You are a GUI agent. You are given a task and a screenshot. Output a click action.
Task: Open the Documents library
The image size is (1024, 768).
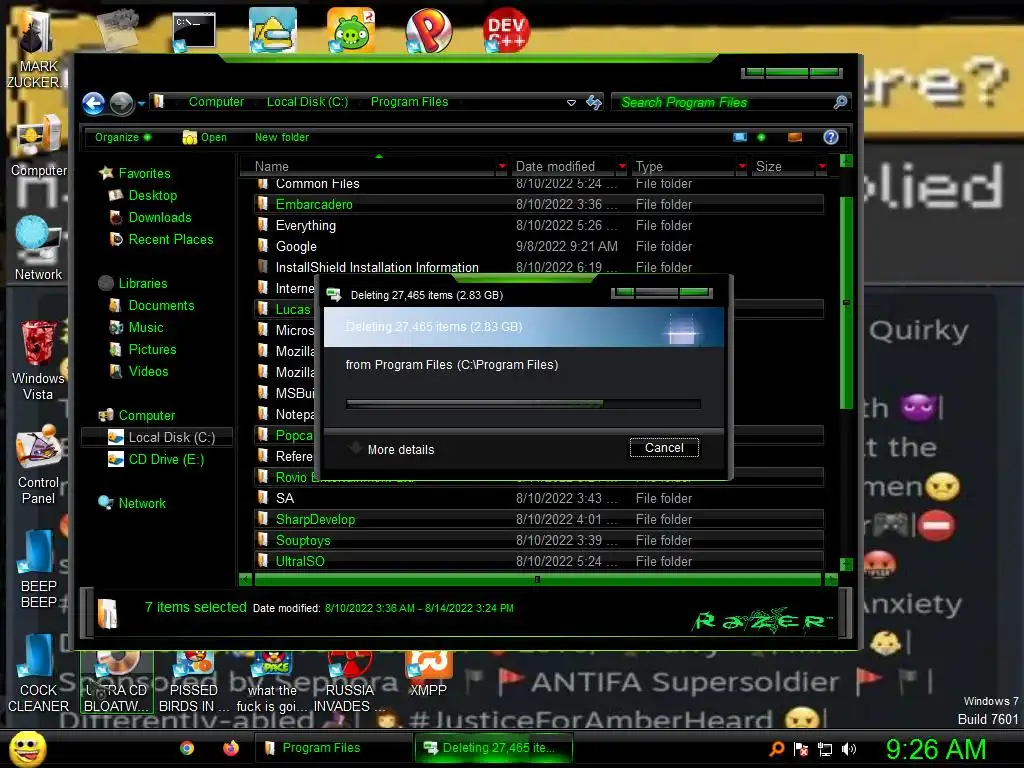point(161,306)
